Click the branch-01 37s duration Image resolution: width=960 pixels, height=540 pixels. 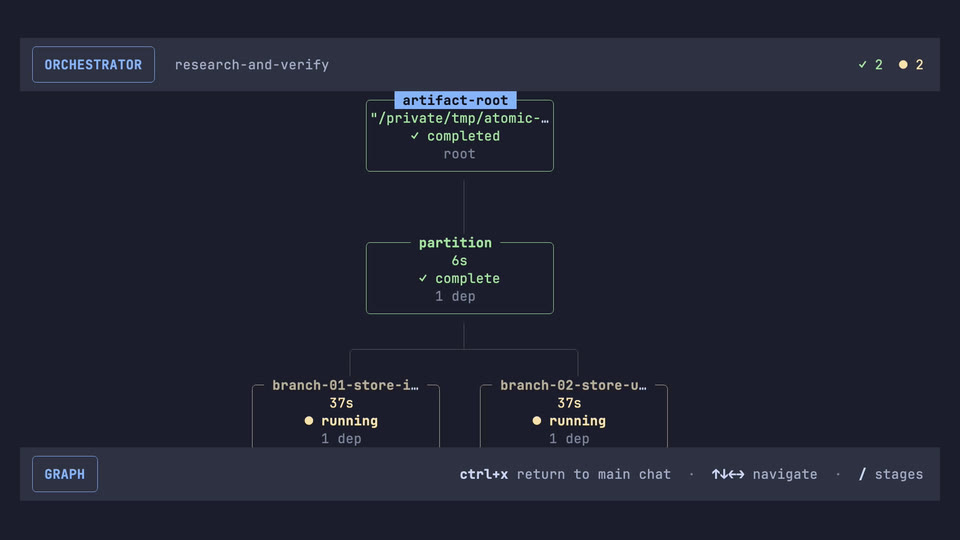tap(342, 403)
